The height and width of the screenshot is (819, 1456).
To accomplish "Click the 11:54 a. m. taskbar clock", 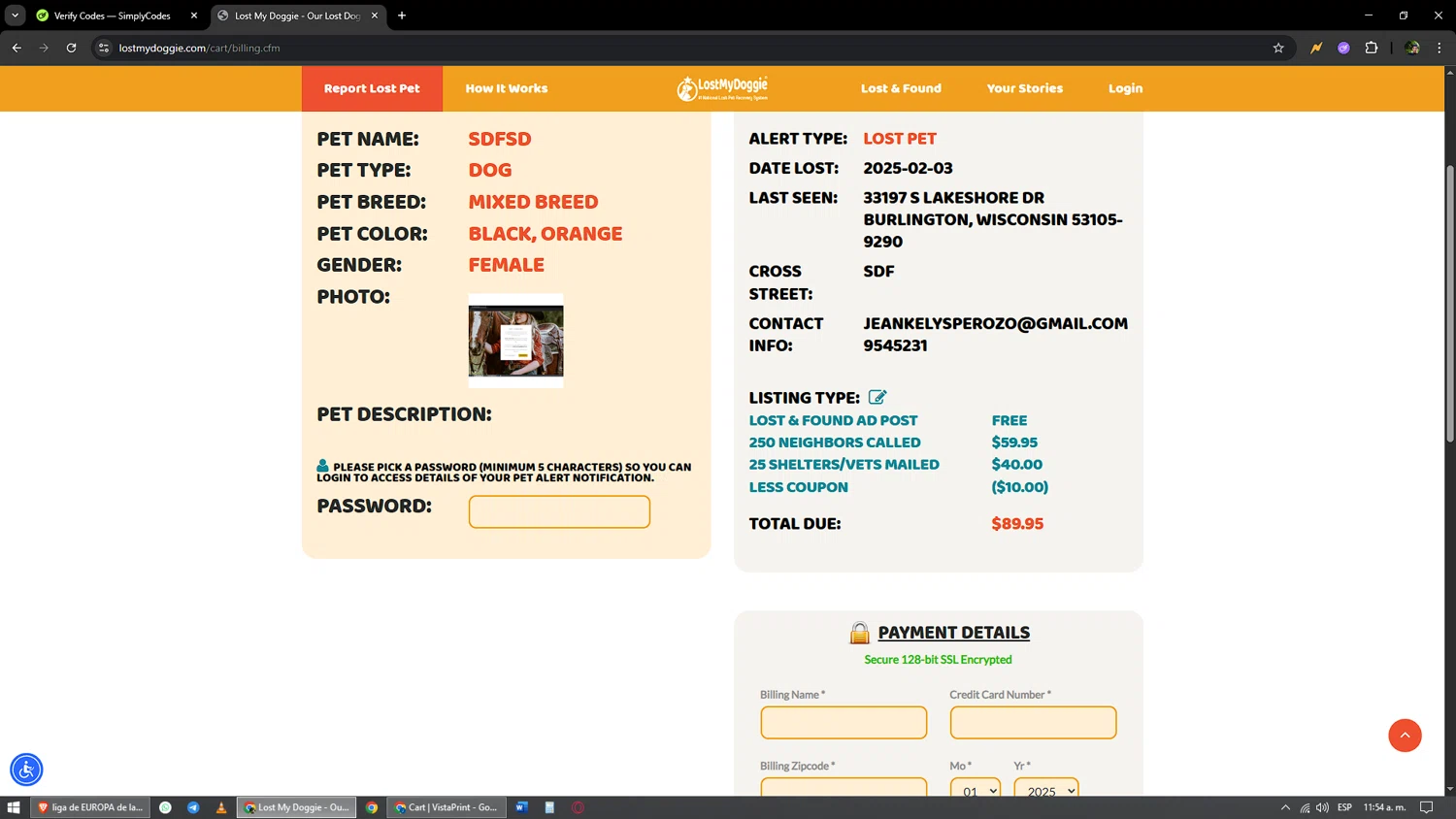I will [x=1384, y=807].
